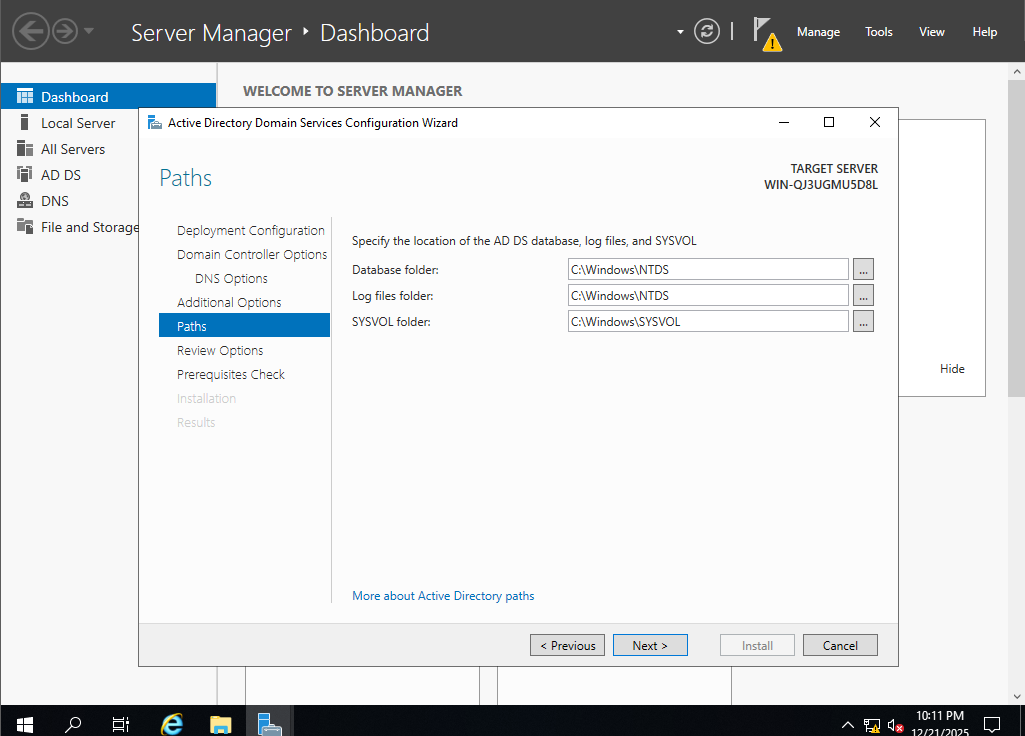The height and width of the screenshot is (736, 1025).
Task: Click the Server Manager taskbar icon
Action: pyautogui.click(x=269, y=724)
